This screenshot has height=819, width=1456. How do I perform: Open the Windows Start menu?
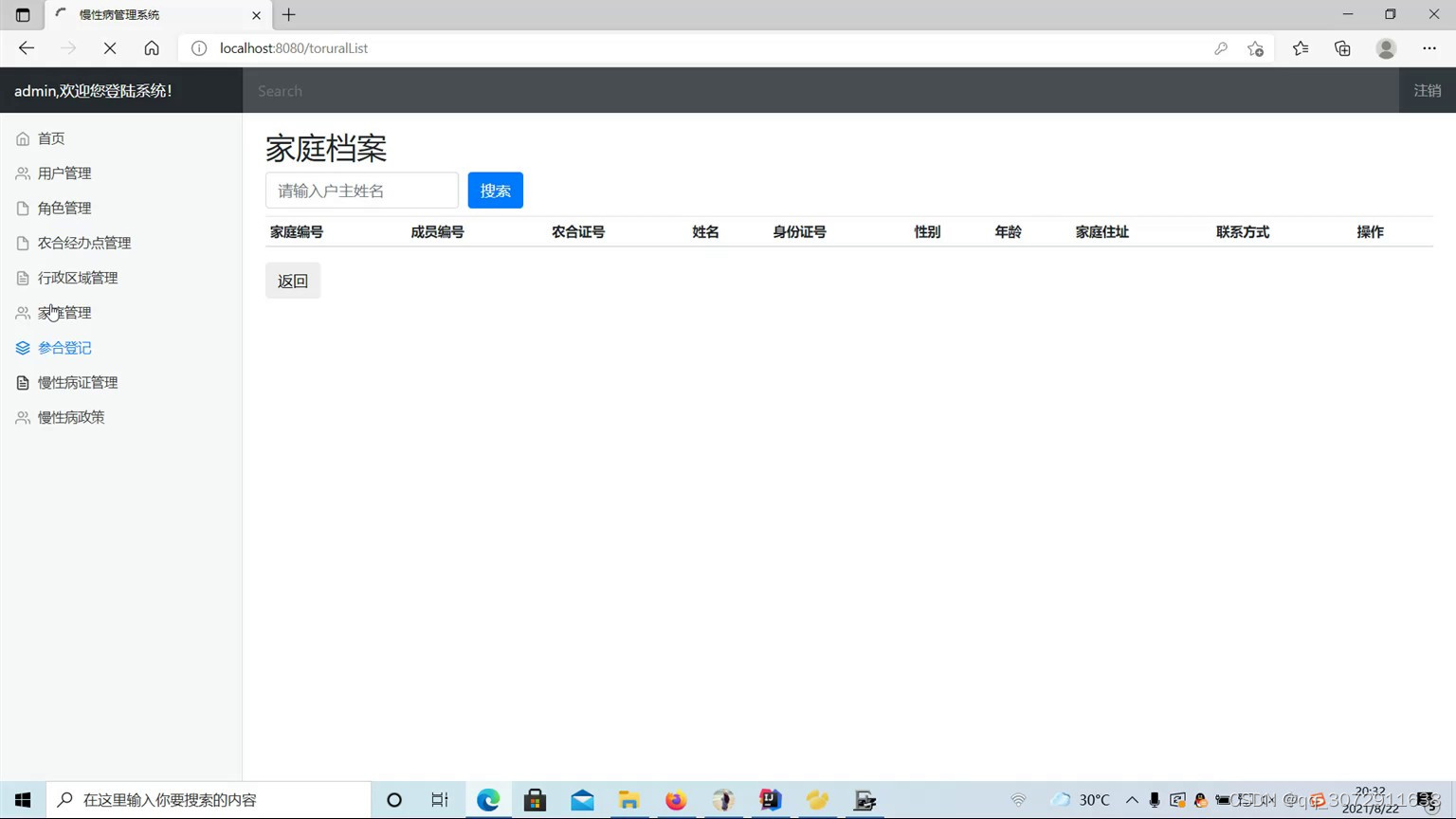click(23, 800)
